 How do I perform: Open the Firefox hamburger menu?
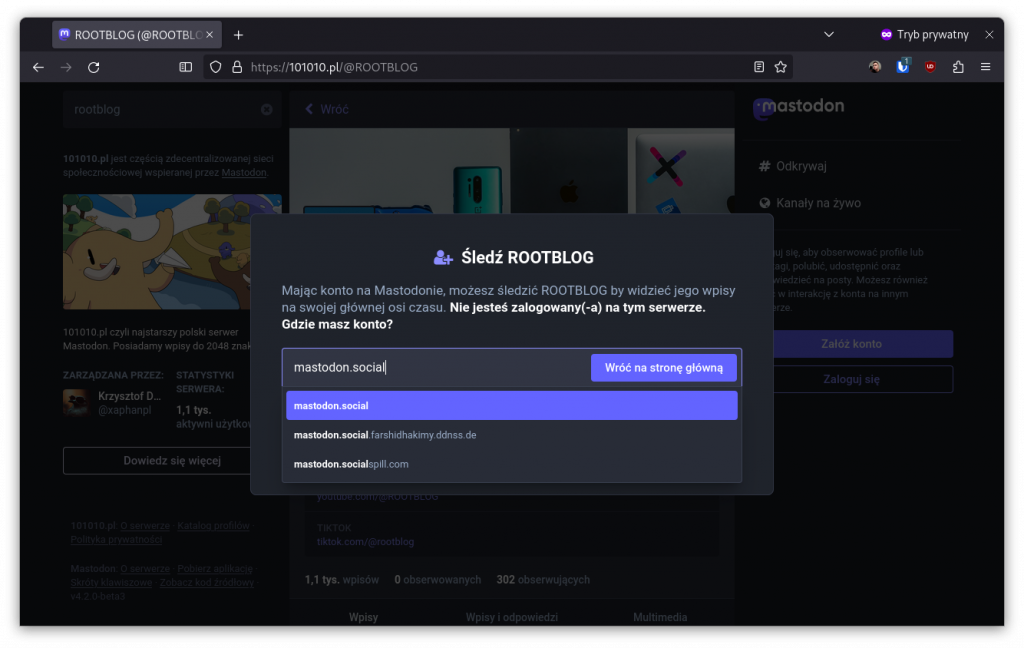[986, 66]
